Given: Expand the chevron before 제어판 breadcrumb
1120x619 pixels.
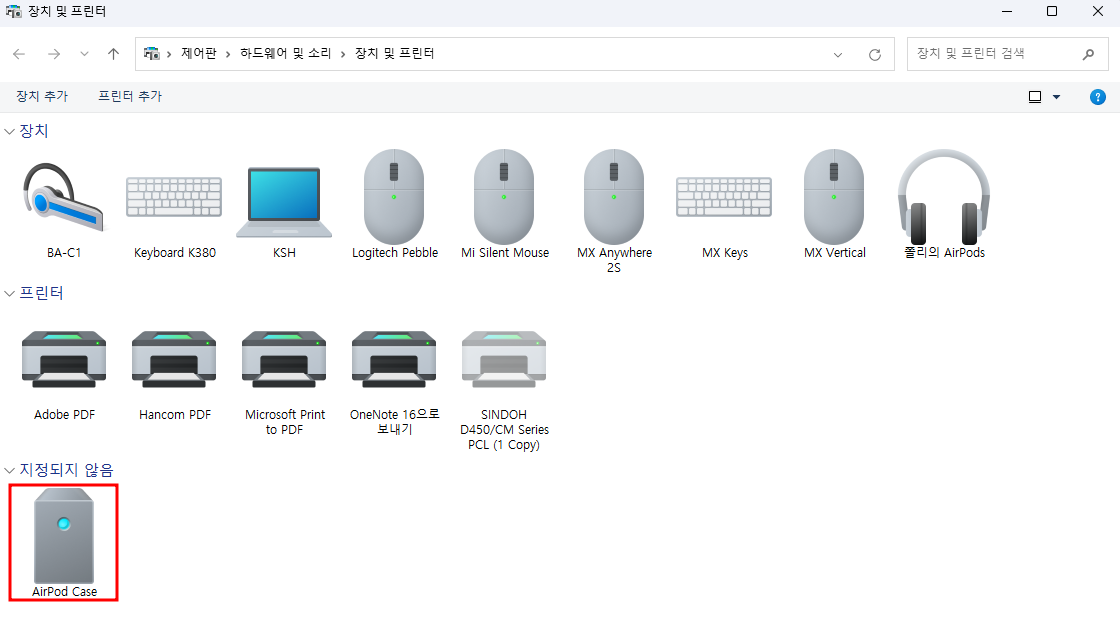Looking at the screenshot, I should point(169,54).
